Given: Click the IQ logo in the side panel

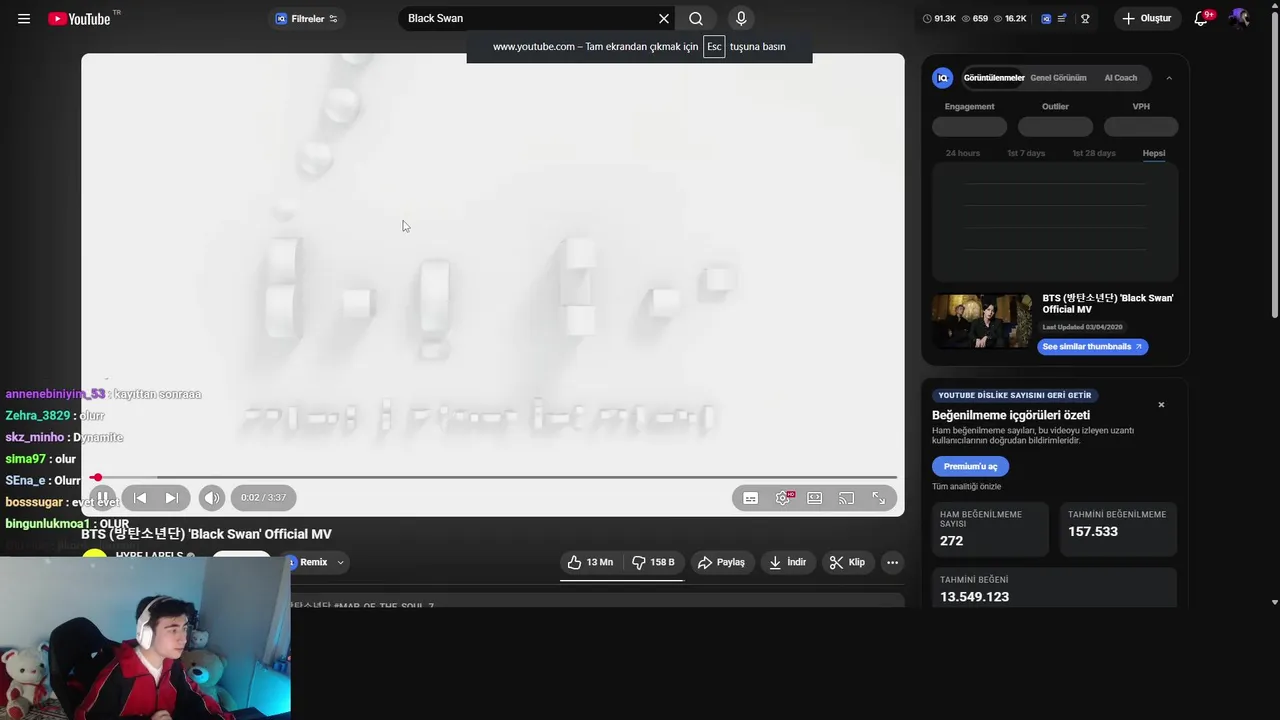Looking at the screenshot, I should [942, 78].
